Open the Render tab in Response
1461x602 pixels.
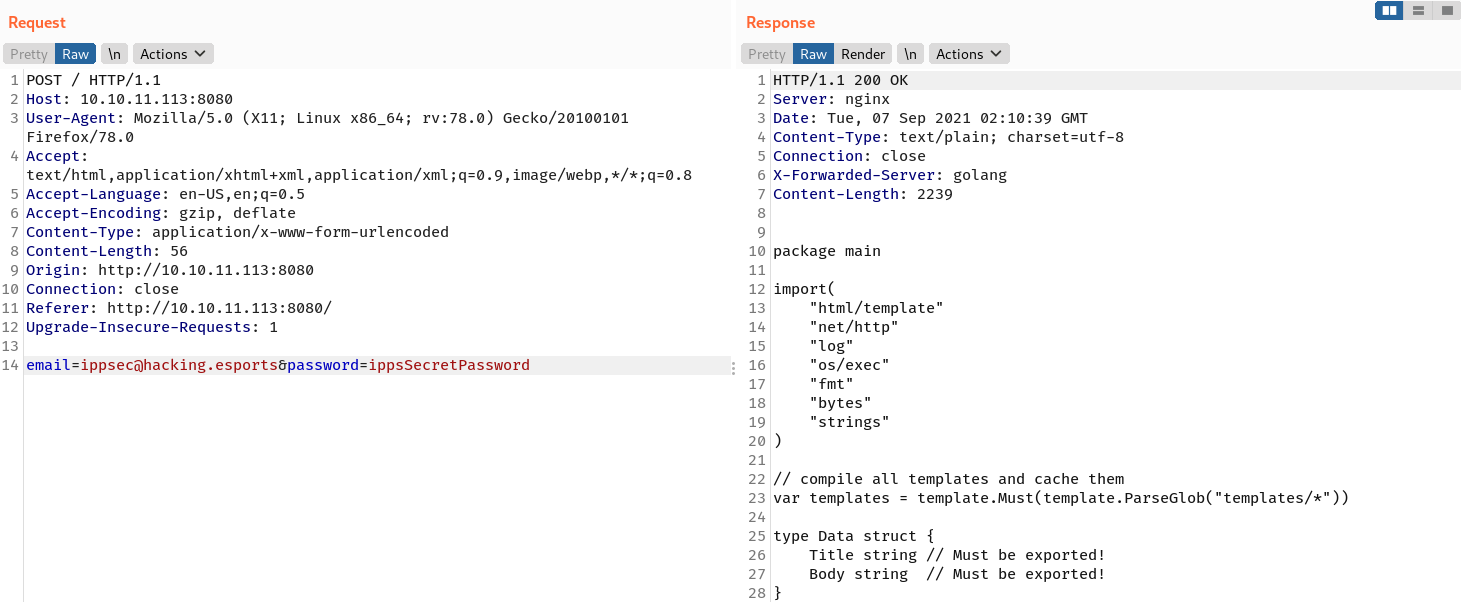[x=863, y=54]
